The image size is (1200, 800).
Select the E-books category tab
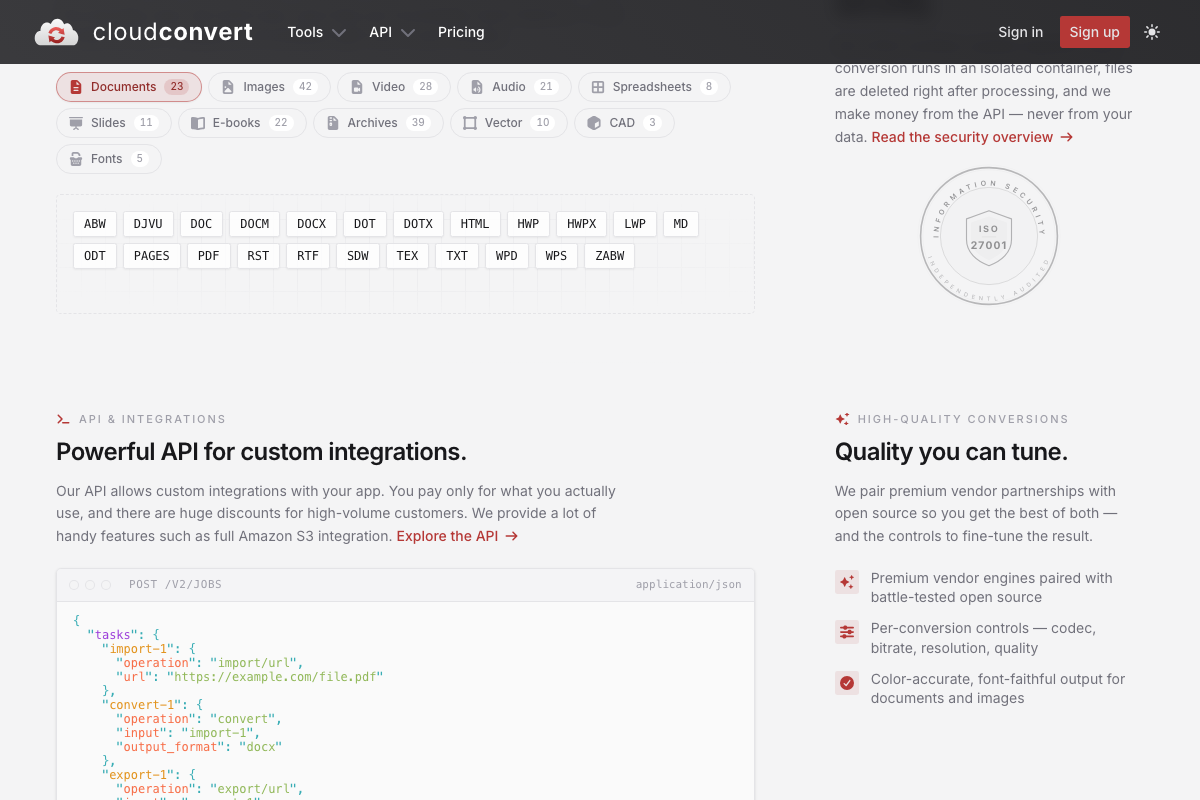242,123
